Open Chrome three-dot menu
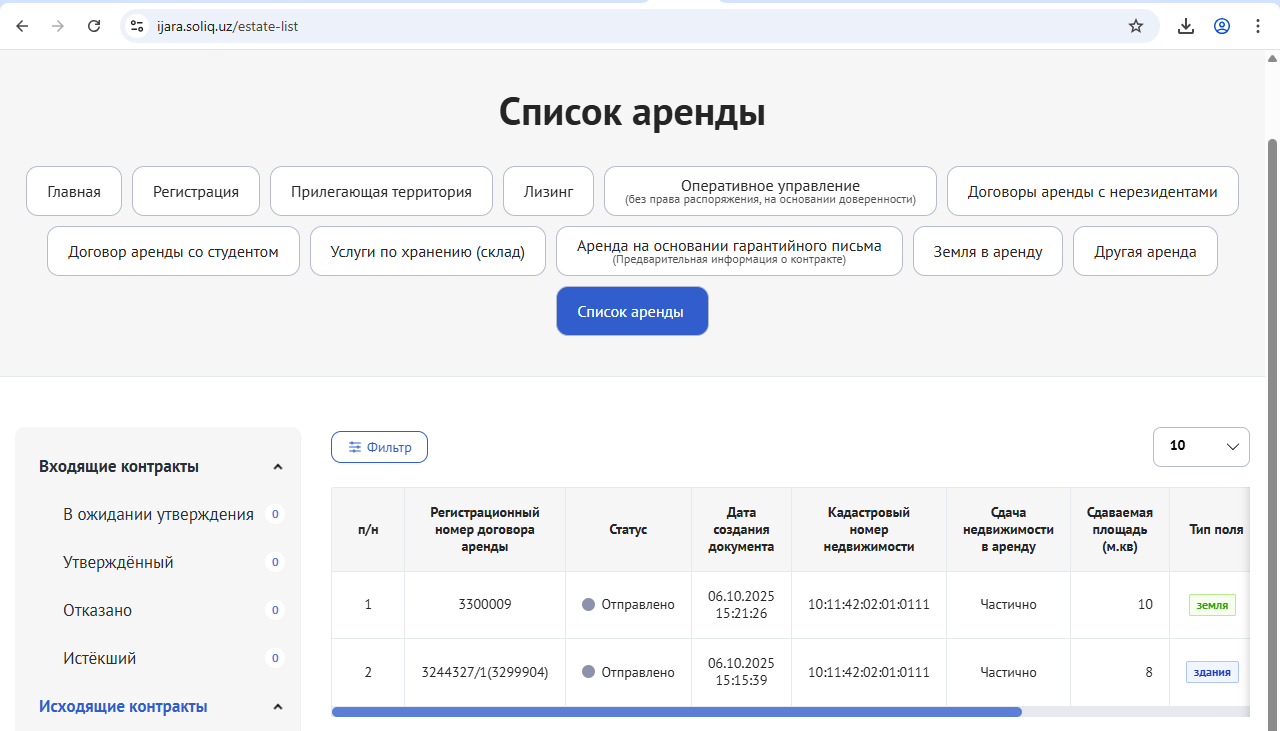The height and width of the screenshot is (731, 1280). click(x=1258, y=26)
